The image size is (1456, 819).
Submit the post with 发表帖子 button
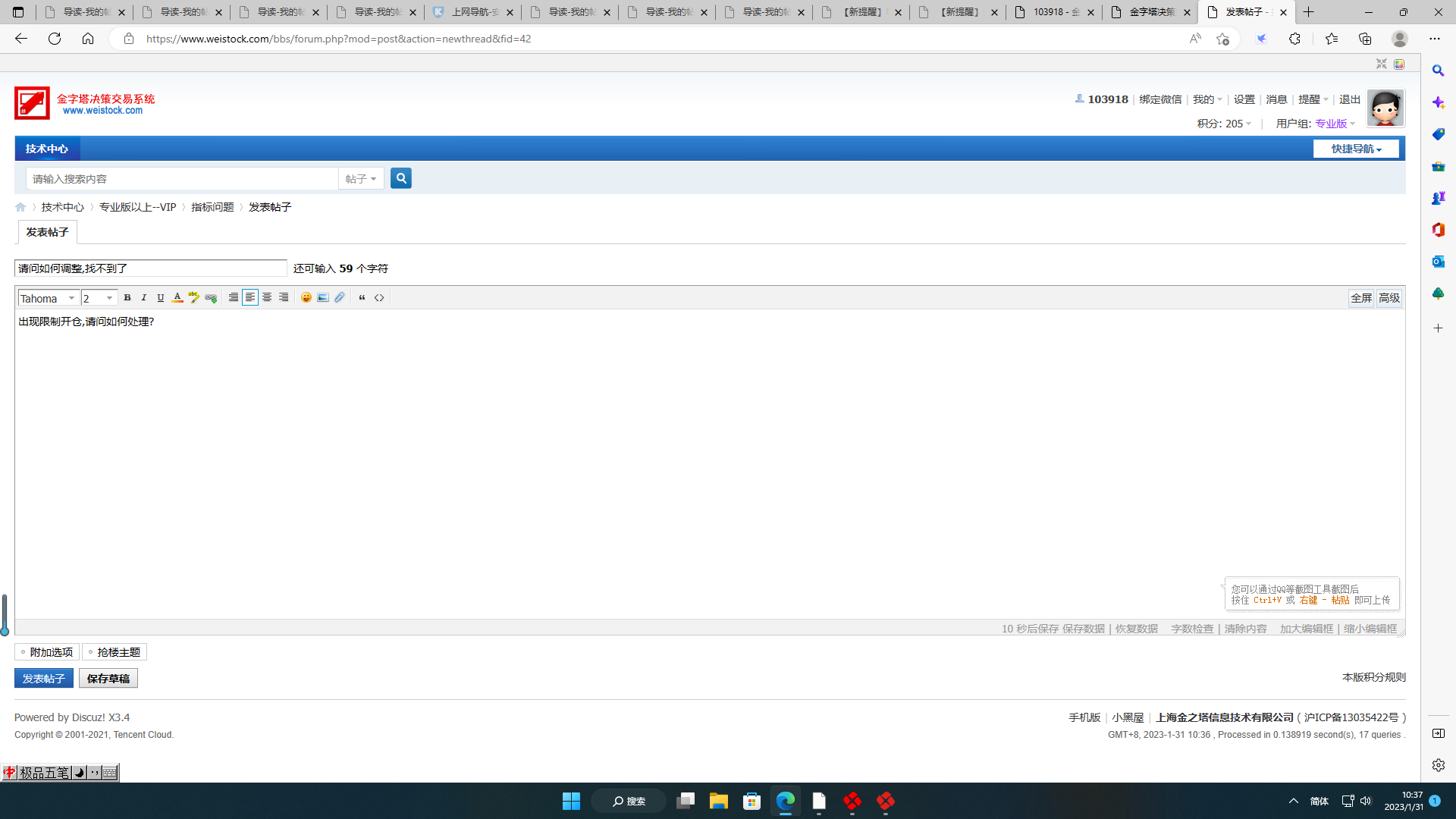[44, 679]
